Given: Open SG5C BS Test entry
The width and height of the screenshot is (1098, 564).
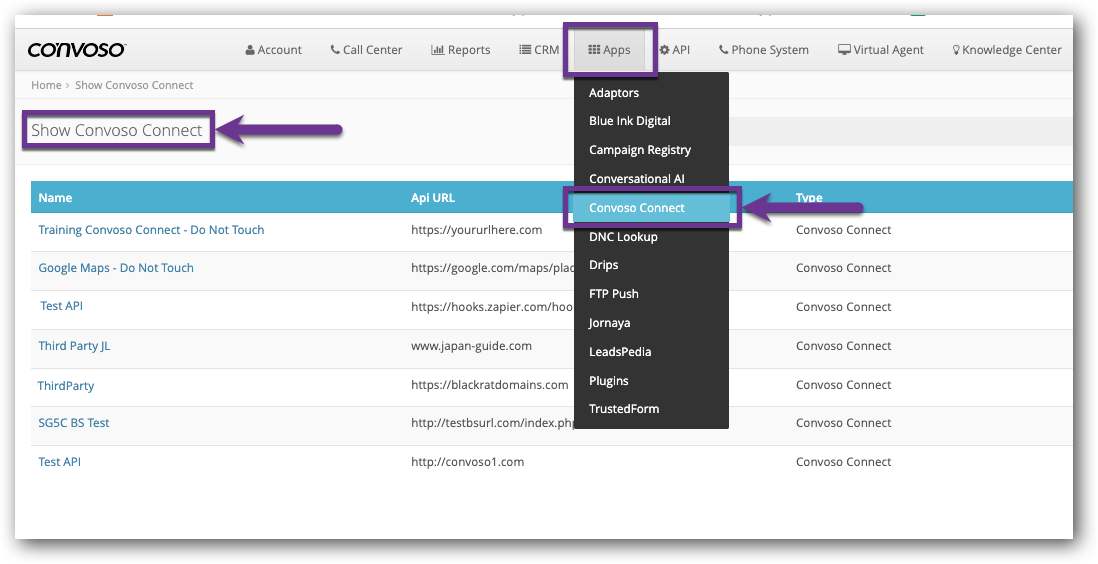Looking at the screenshot, I should (74, 422).
